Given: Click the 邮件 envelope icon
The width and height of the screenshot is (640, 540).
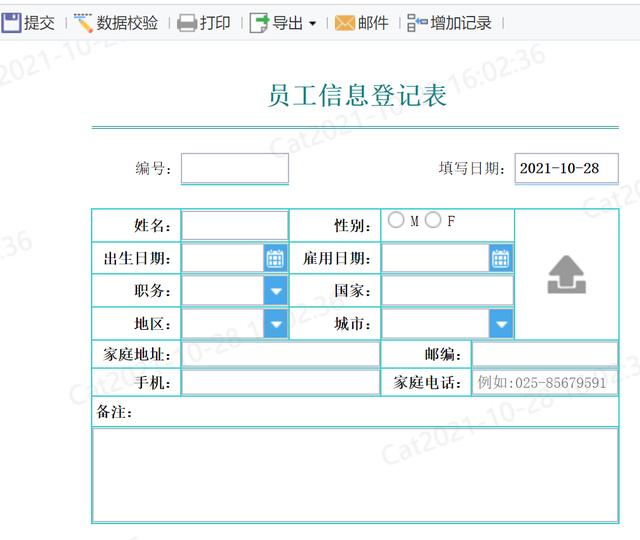Looking at the screenshot, I should tap(344, 23).
